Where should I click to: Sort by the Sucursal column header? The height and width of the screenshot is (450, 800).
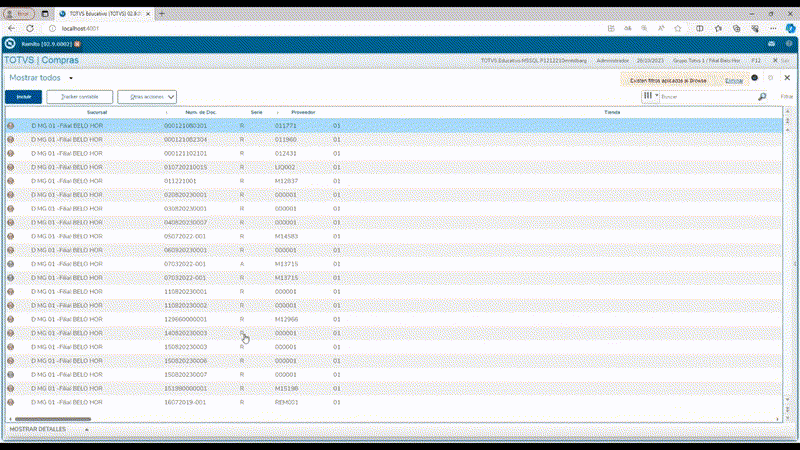[96, 112]
